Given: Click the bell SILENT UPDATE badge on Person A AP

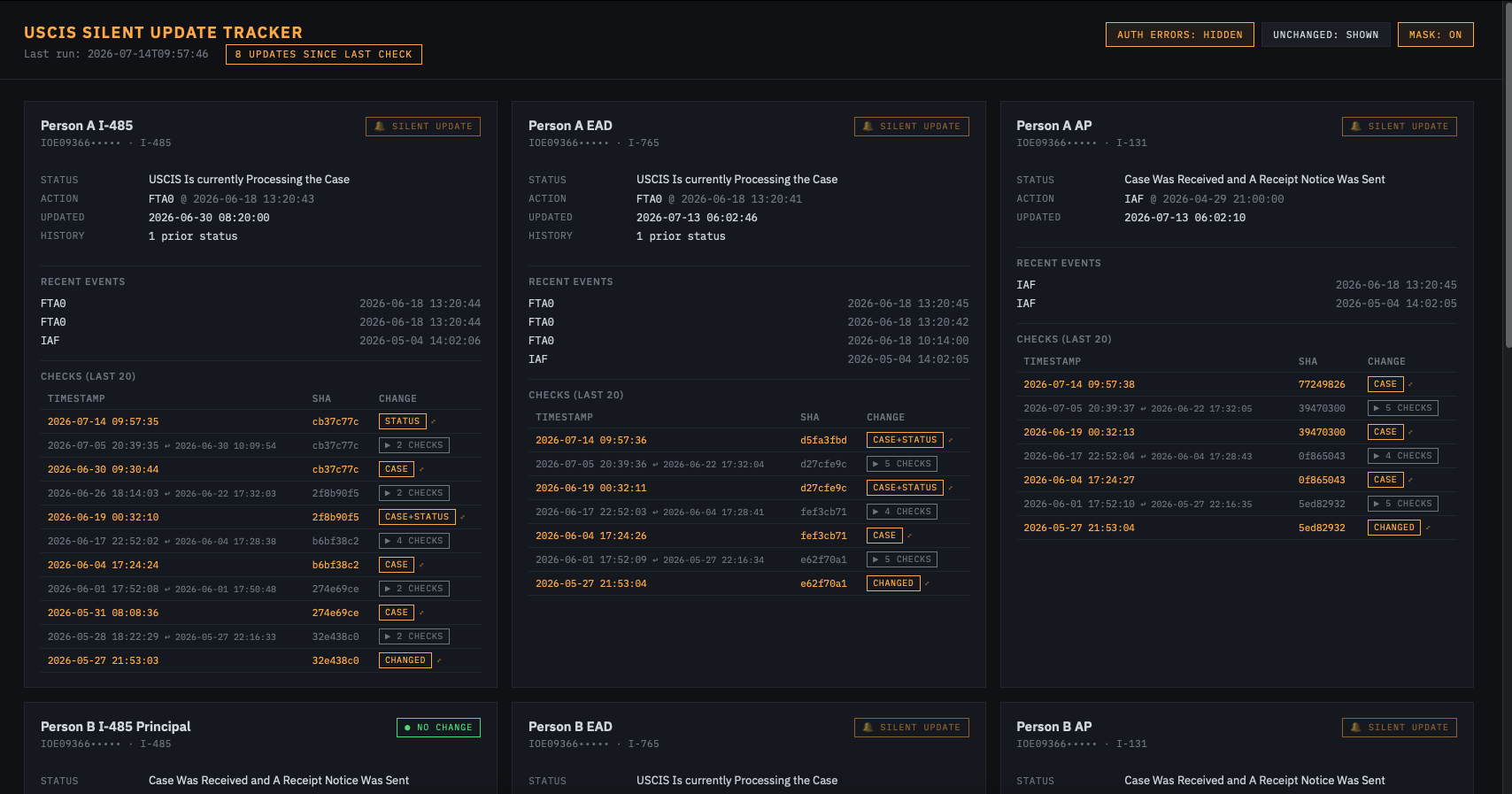Looking at the screenshot, I should pyautogui.click(x=1400, y=127).
